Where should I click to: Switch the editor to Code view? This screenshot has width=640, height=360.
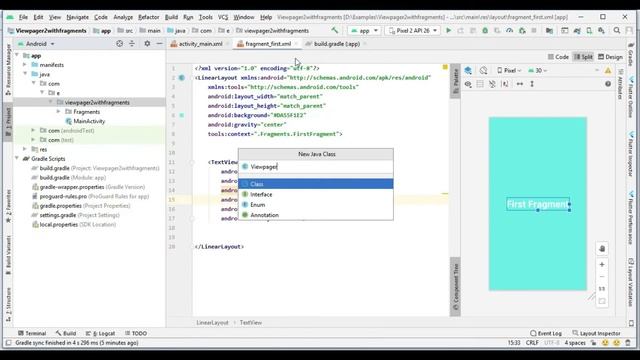coord(558,57)
